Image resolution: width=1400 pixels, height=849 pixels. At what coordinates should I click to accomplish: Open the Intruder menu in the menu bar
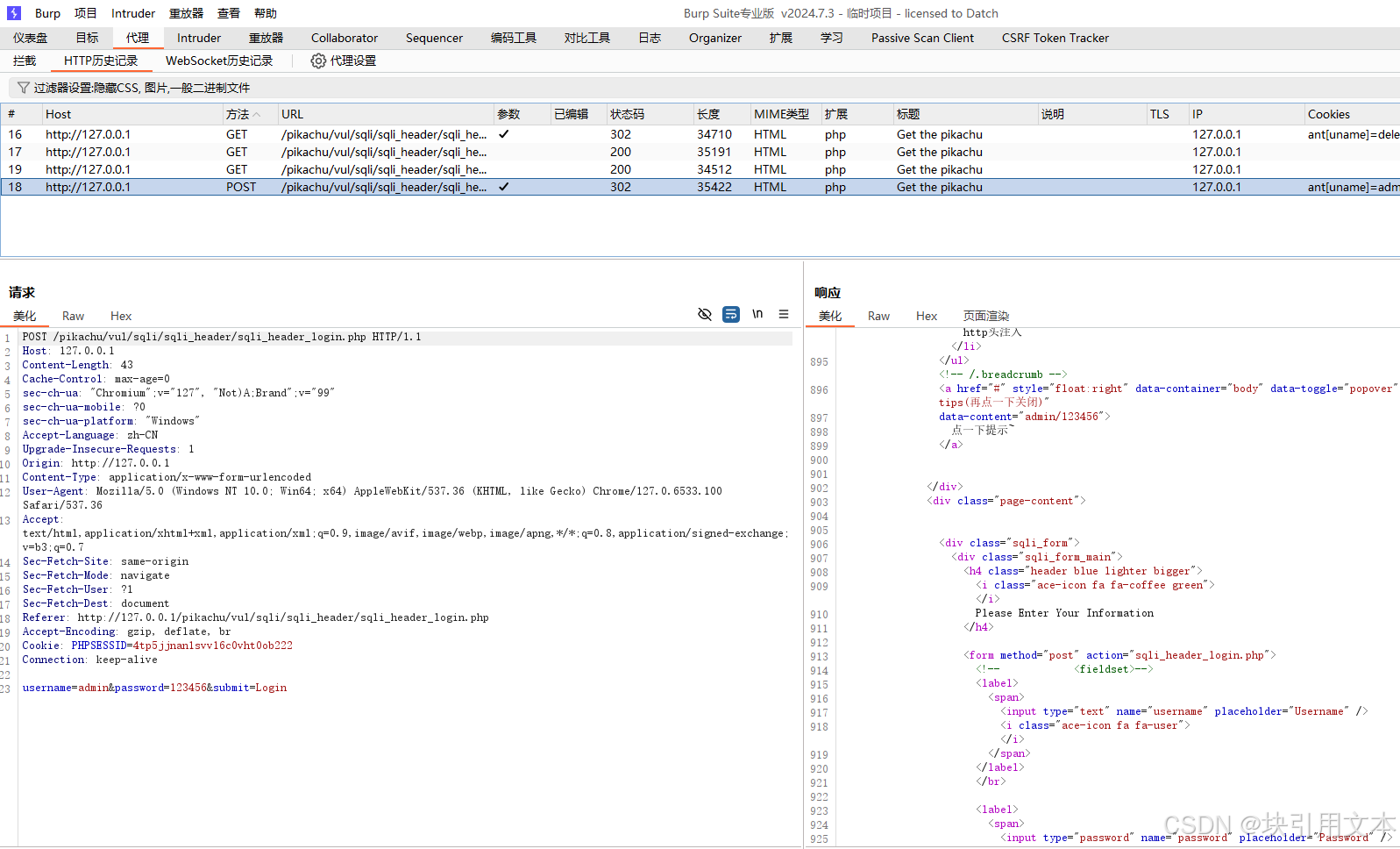click(133, 13)
